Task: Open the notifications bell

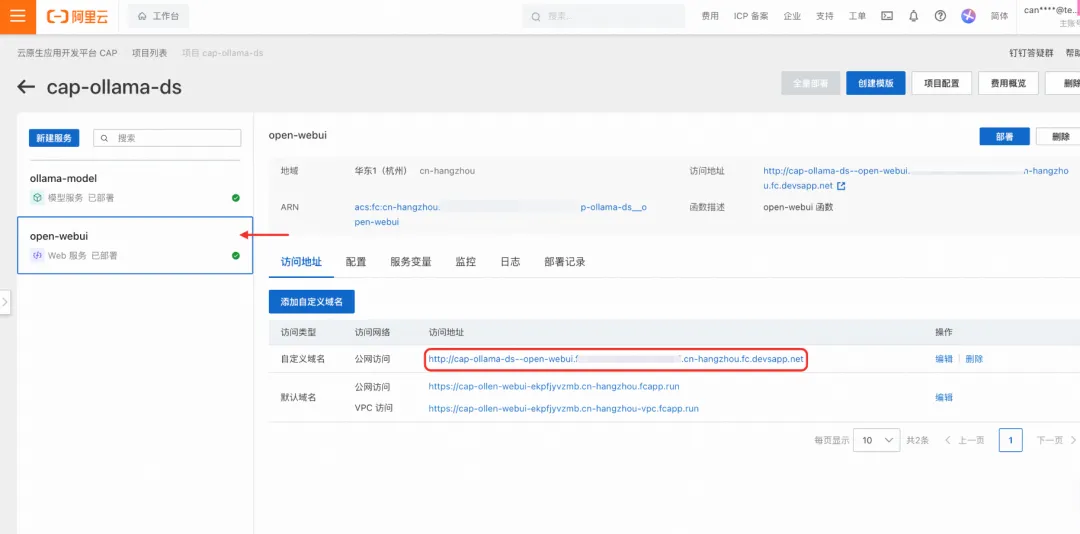Action: 914,16
